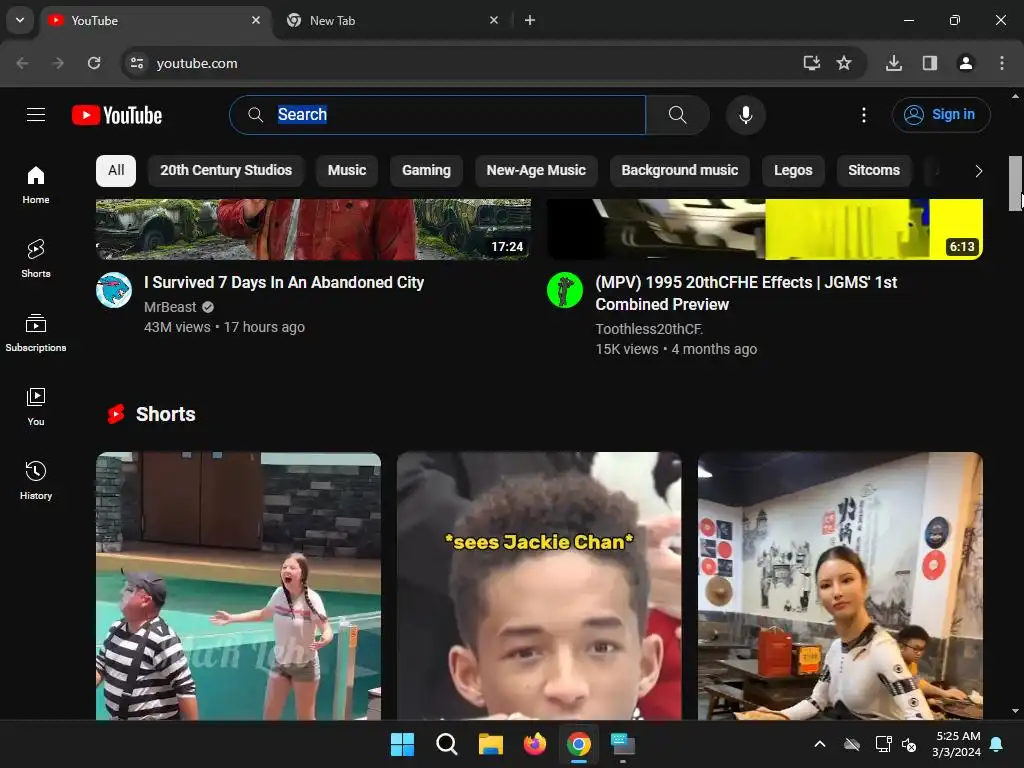Start voice search with the microphone

click(746, 115)
